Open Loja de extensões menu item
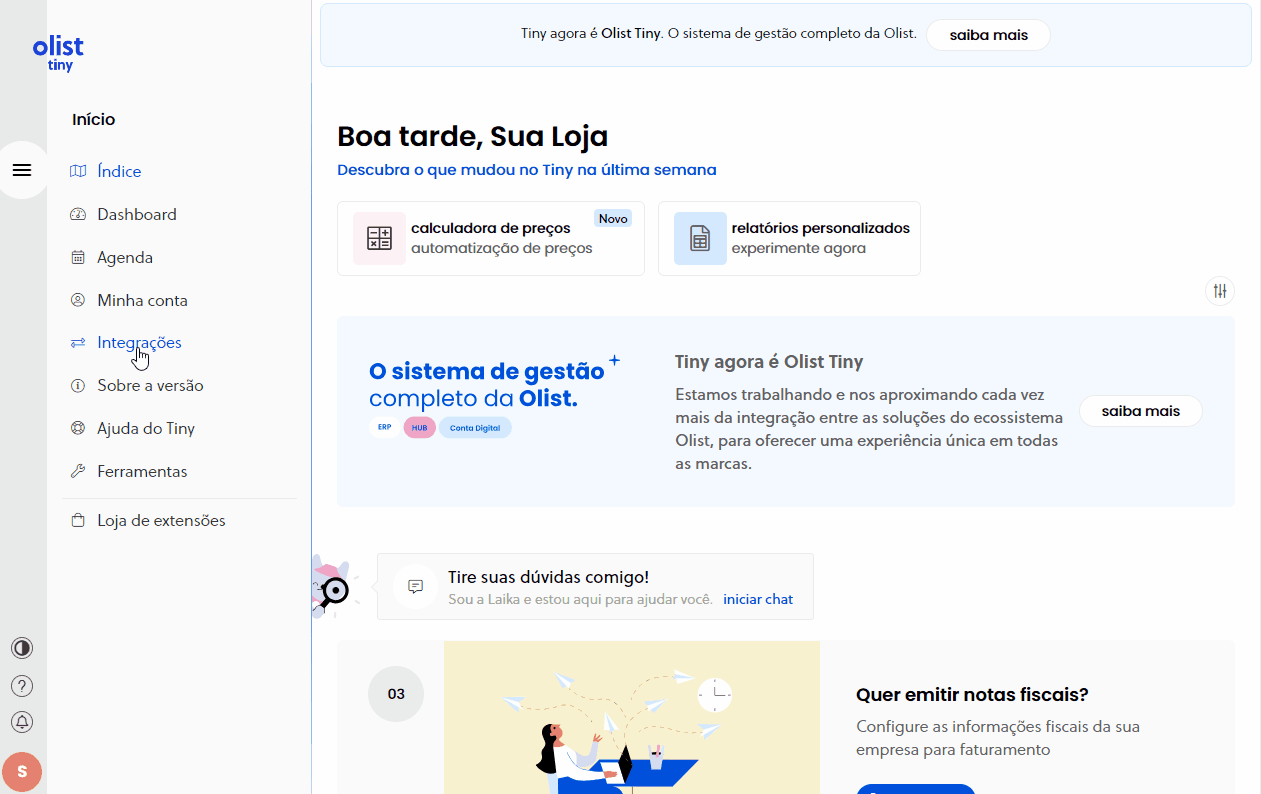Screen dimensions: 1261x794 pos(161,520)
